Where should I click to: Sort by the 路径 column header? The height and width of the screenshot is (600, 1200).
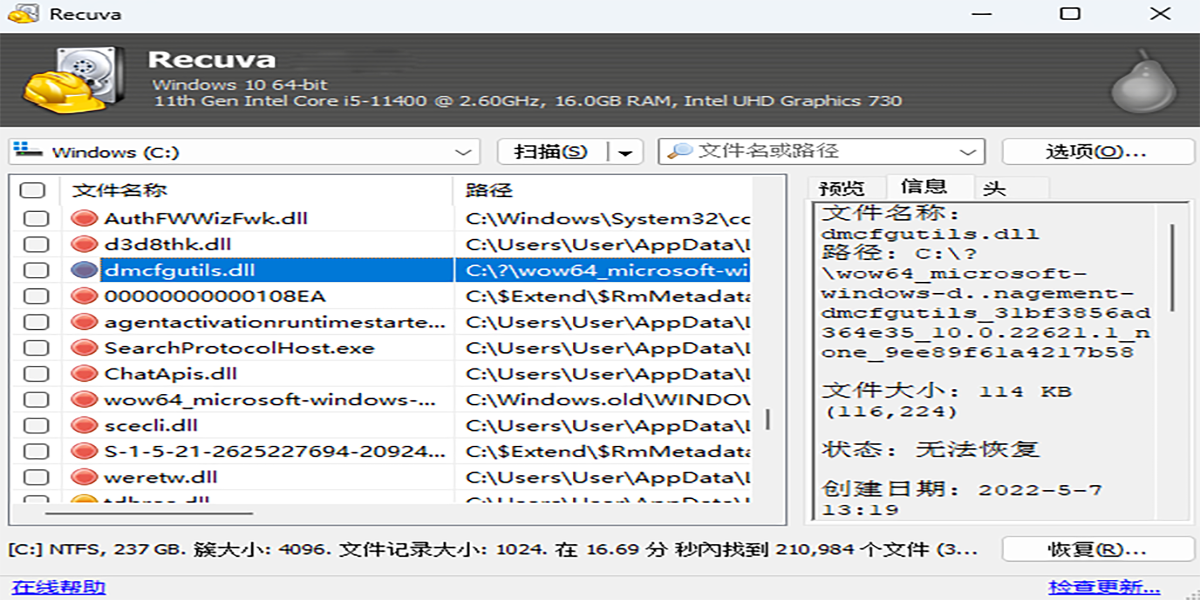click(x=603, y=190)
